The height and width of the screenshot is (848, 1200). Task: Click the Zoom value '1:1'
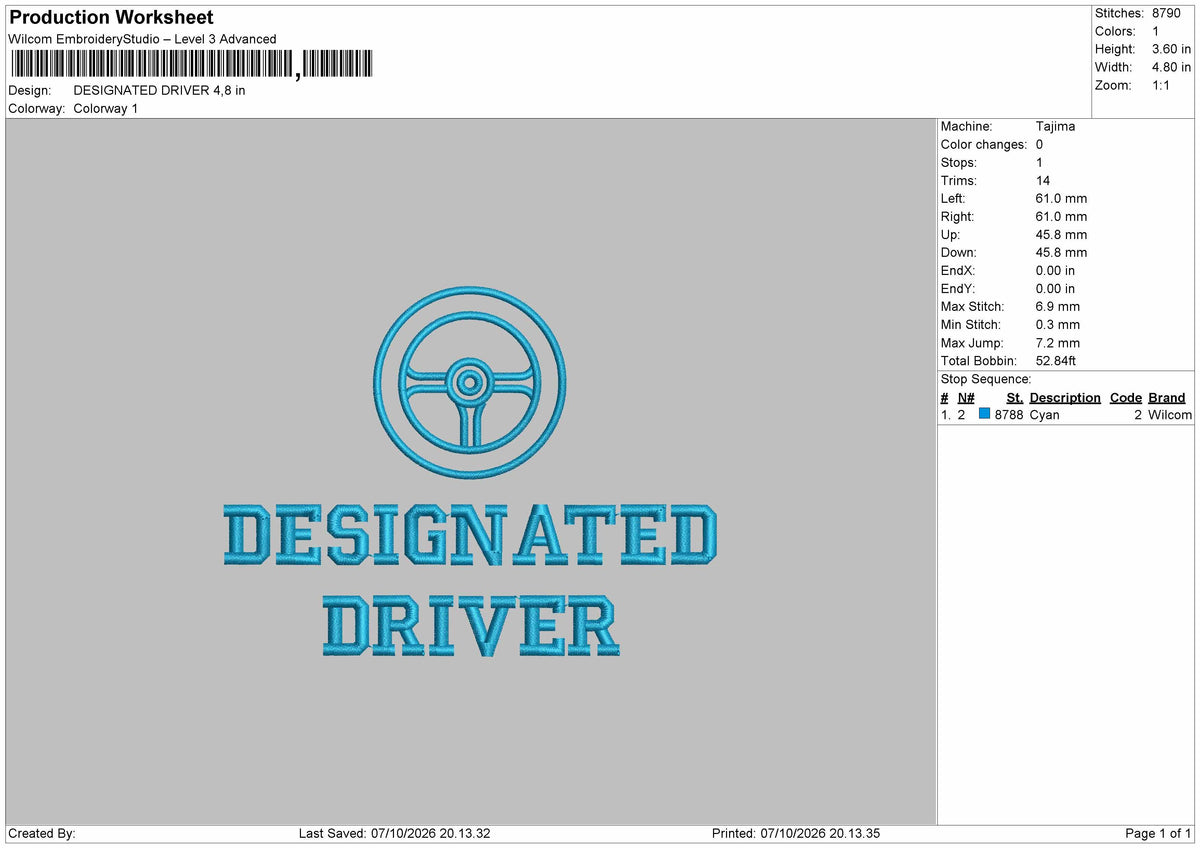(1162, 85)
